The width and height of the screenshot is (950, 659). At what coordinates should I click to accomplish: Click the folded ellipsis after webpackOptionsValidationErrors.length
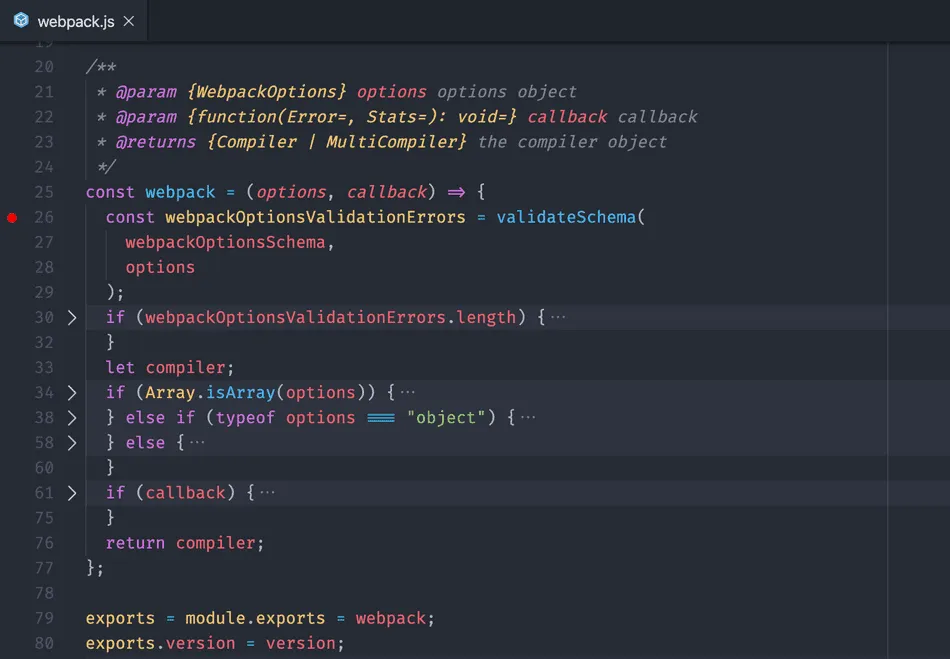coord(558,318)
